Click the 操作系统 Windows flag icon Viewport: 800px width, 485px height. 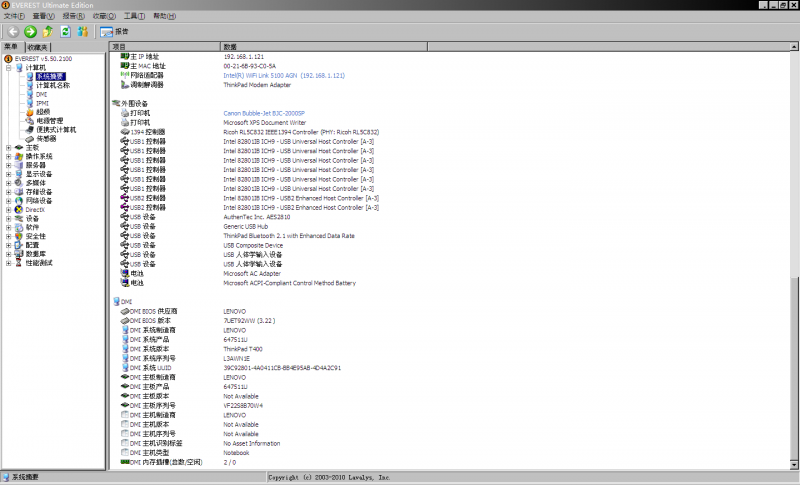(x=19, y=157)
